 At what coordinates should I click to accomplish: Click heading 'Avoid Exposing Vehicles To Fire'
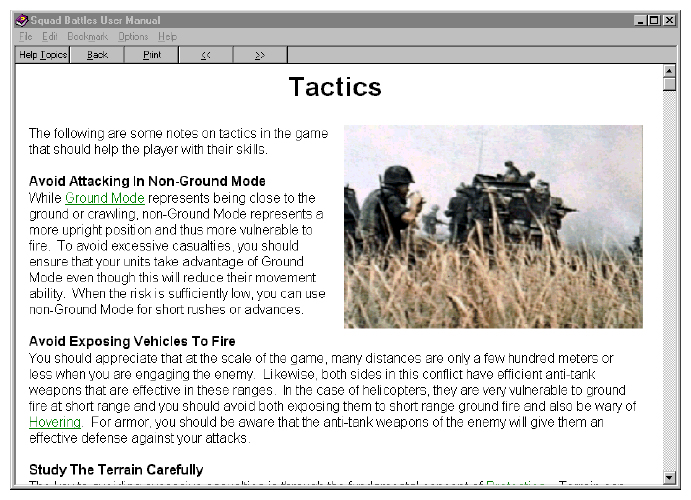coord(132,341)
